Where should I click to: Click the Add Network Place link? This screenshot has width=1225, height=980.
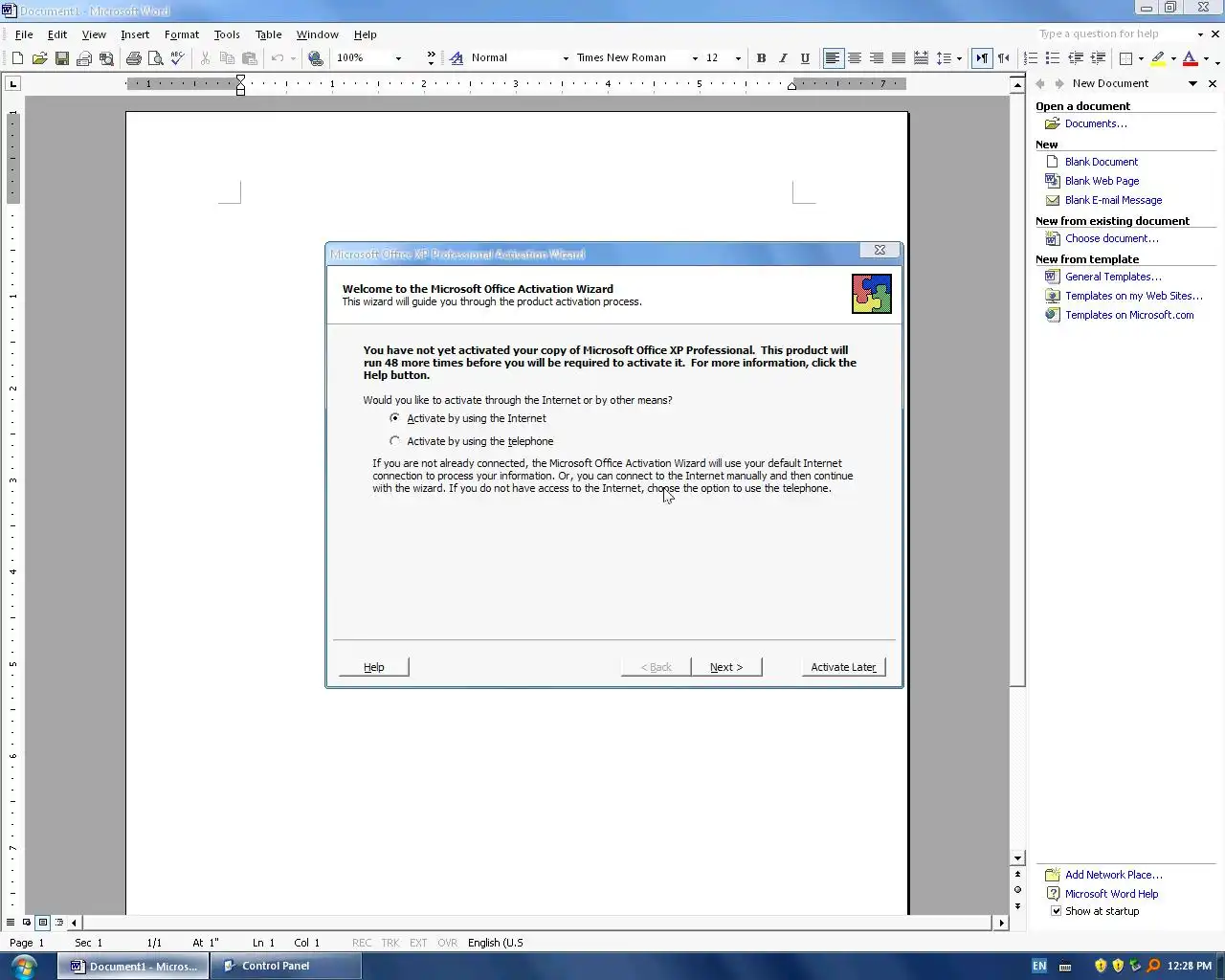(1114, 875)
